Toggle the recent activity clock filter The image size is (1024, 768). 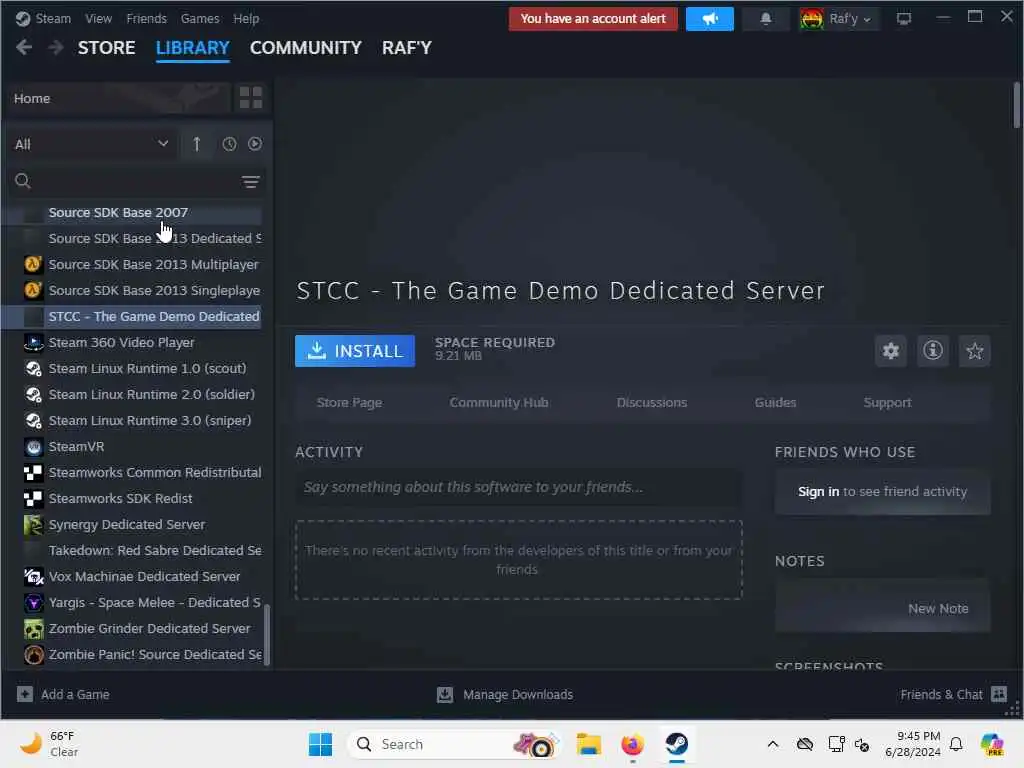pos(229,144)
